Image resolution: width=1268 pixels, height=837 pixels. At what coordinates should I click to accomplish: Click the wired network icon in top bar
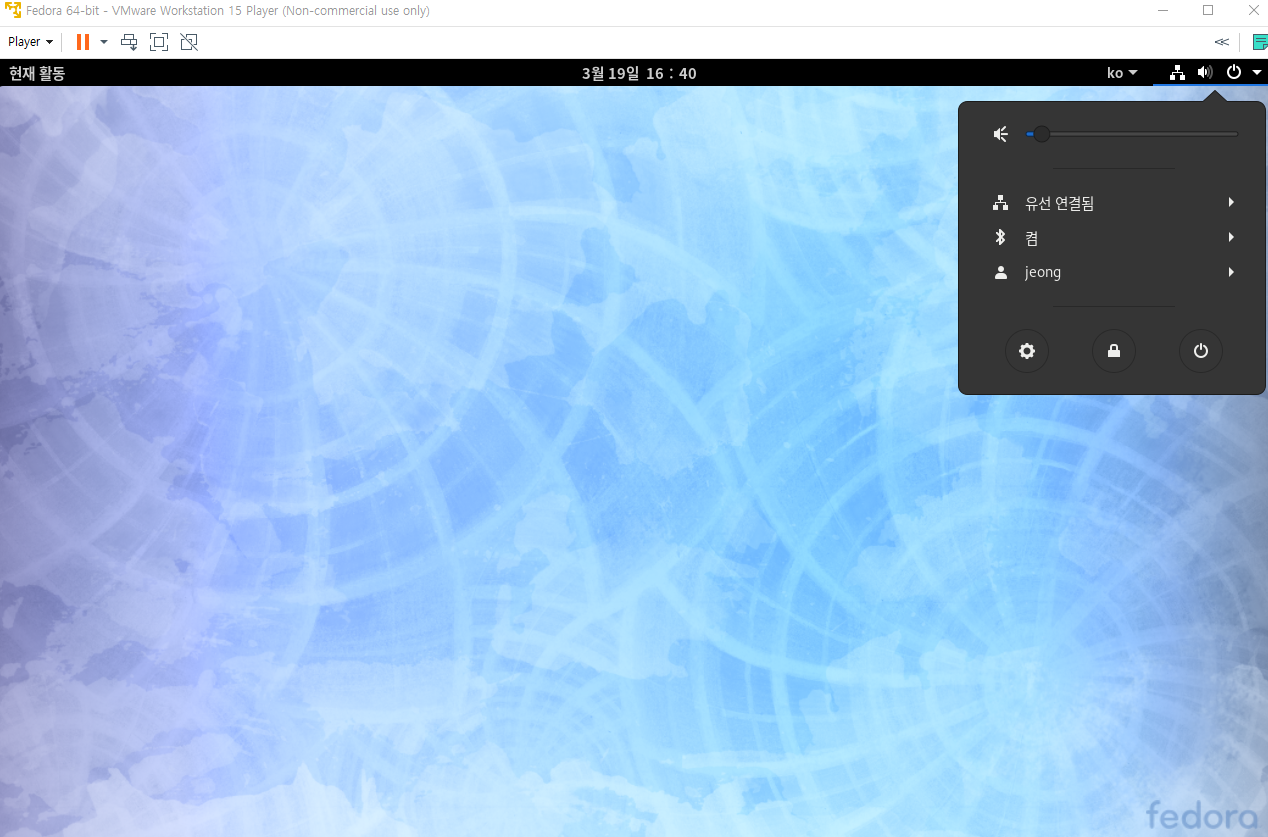tap(1178, 73)
